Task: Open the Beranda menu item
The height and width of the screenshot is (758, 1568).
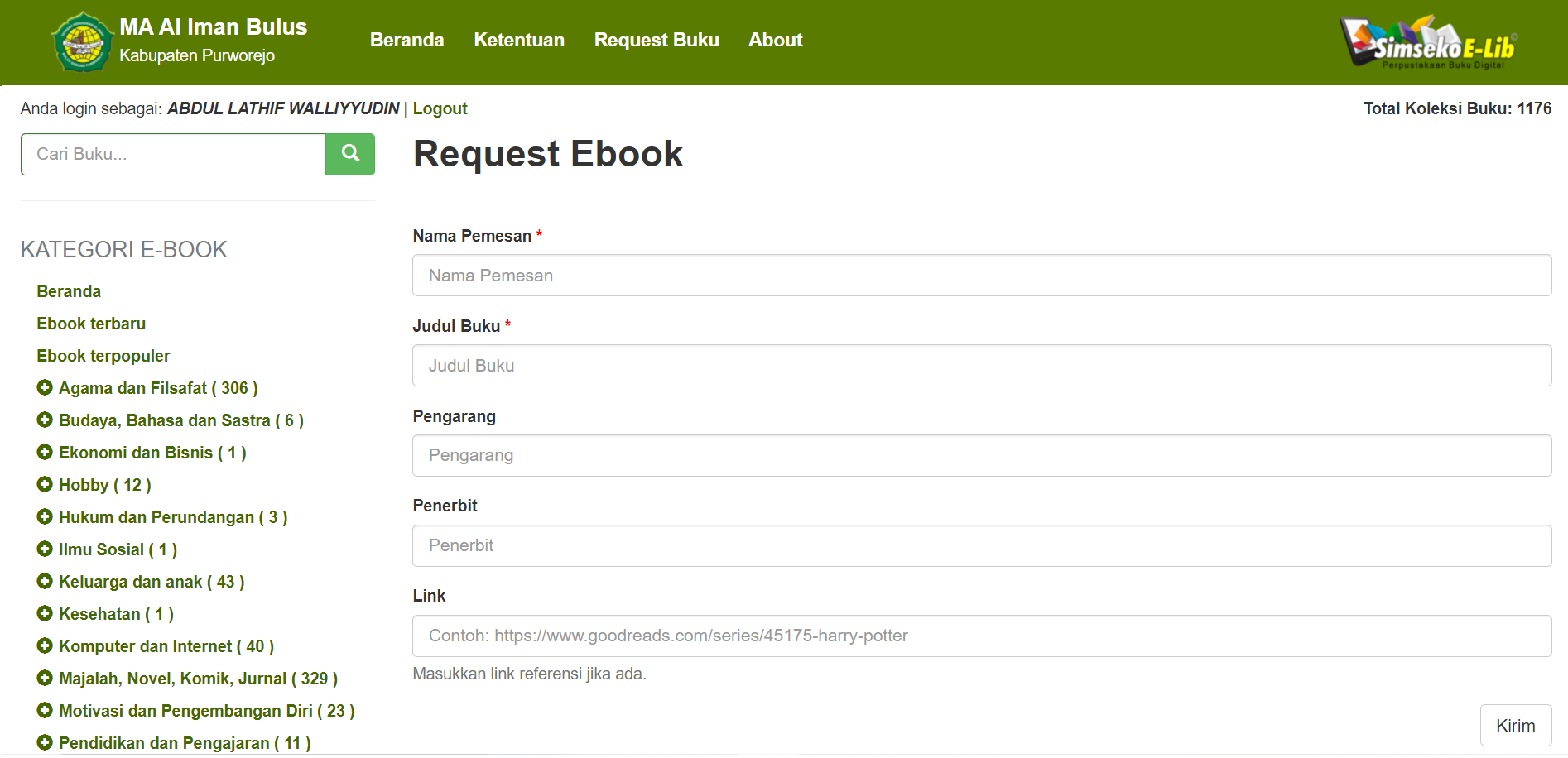Action: click(x=406, y=39)
